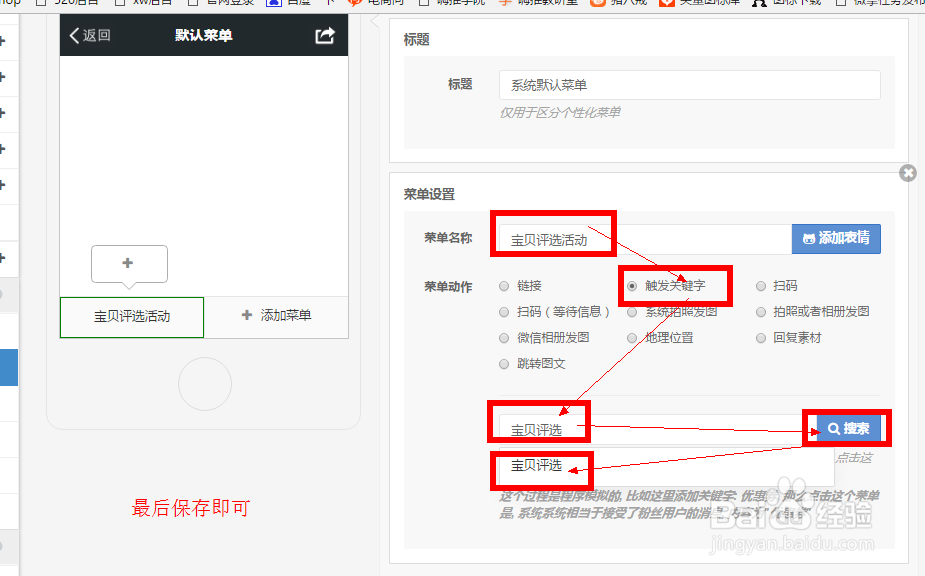Select the 地理位置 radio option

tap(632, 337)
